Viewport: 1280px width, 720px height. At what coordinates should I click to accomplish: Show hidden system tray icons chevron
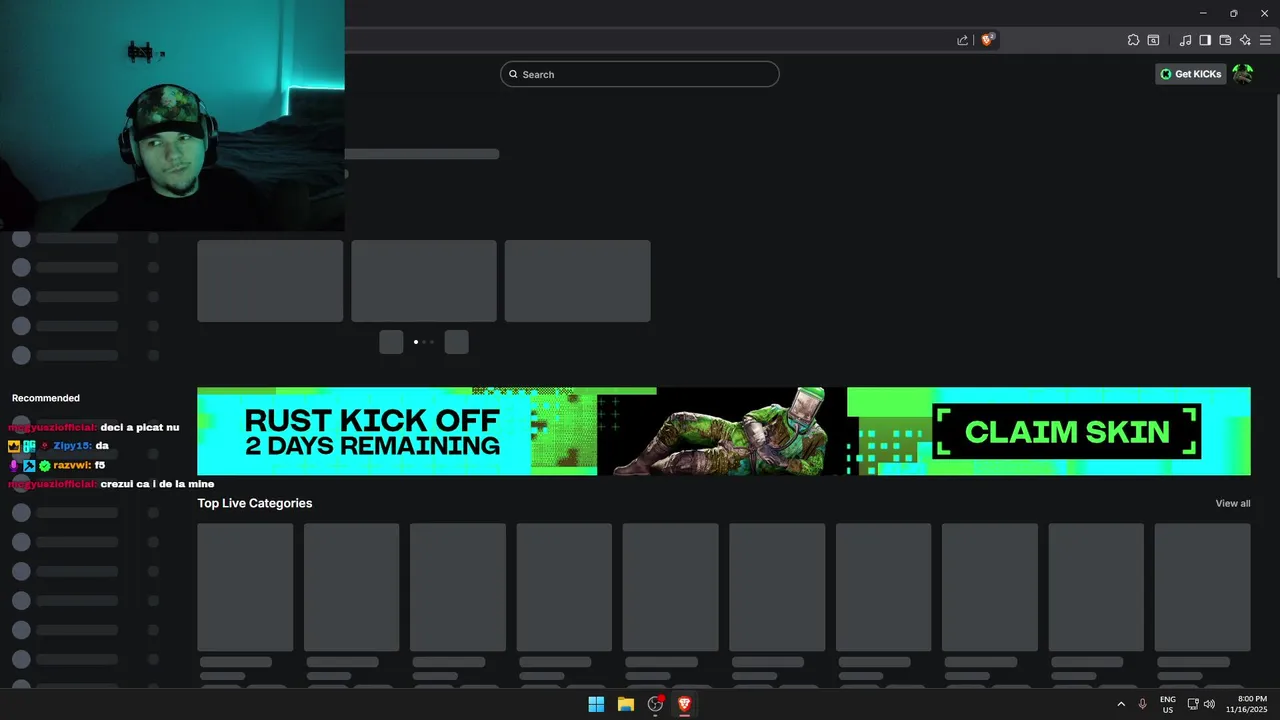1121,704
